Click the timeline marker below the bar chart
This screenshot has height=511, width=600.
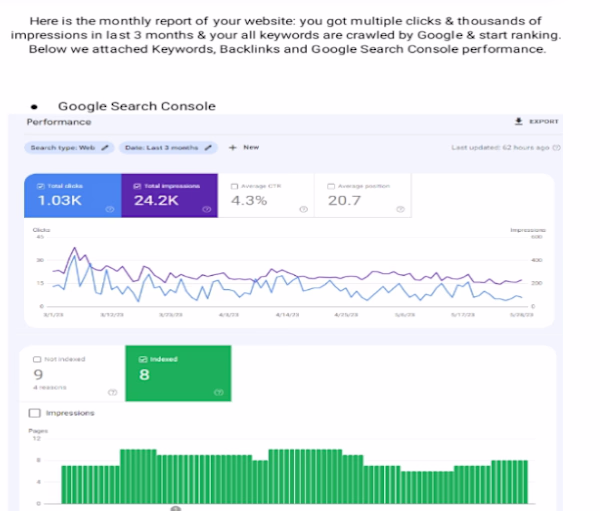click(x=175, y=508)
